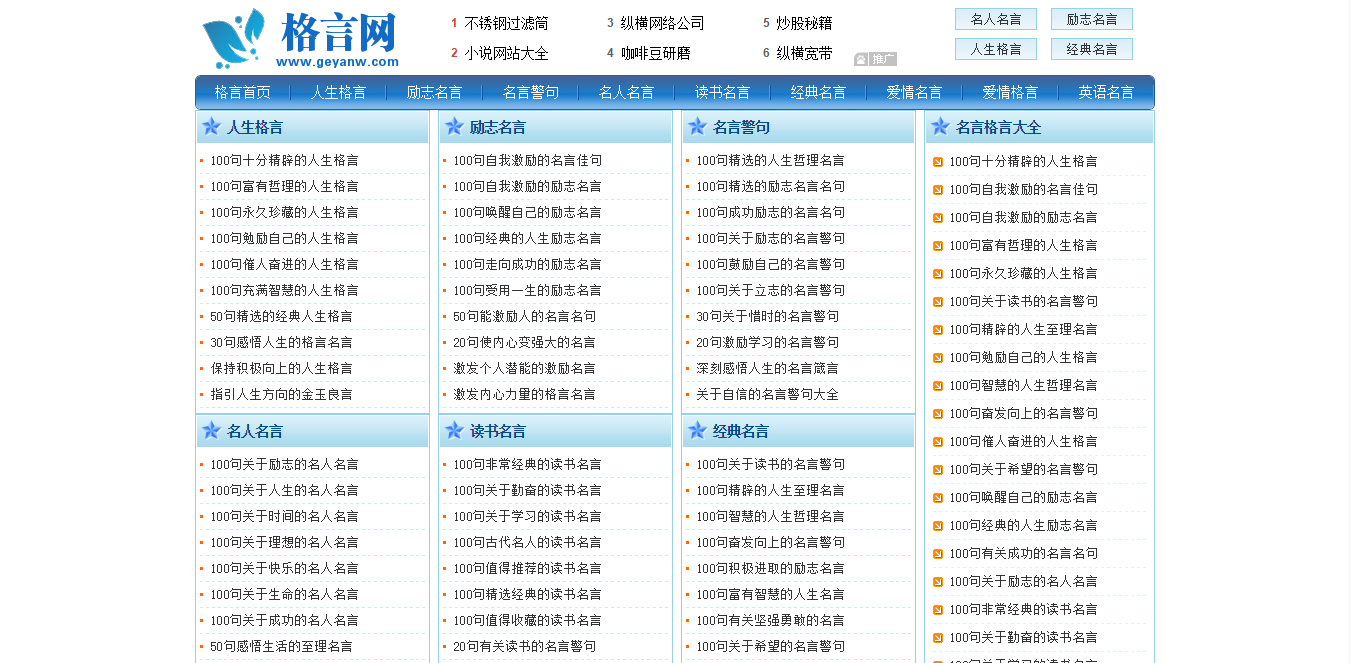Open 20句使内心变强大的名言

(524, 342)
